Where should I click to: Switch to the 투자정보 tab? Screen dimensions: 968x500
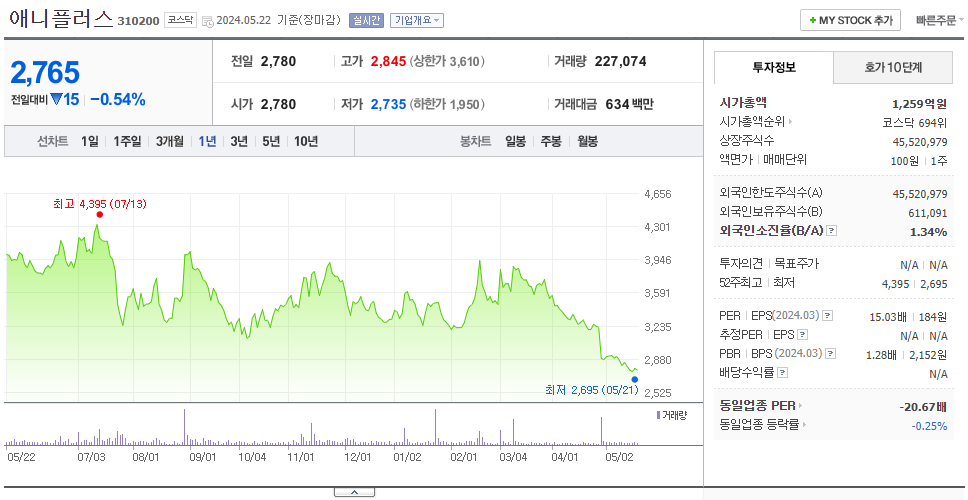click(x=774, y=68)
